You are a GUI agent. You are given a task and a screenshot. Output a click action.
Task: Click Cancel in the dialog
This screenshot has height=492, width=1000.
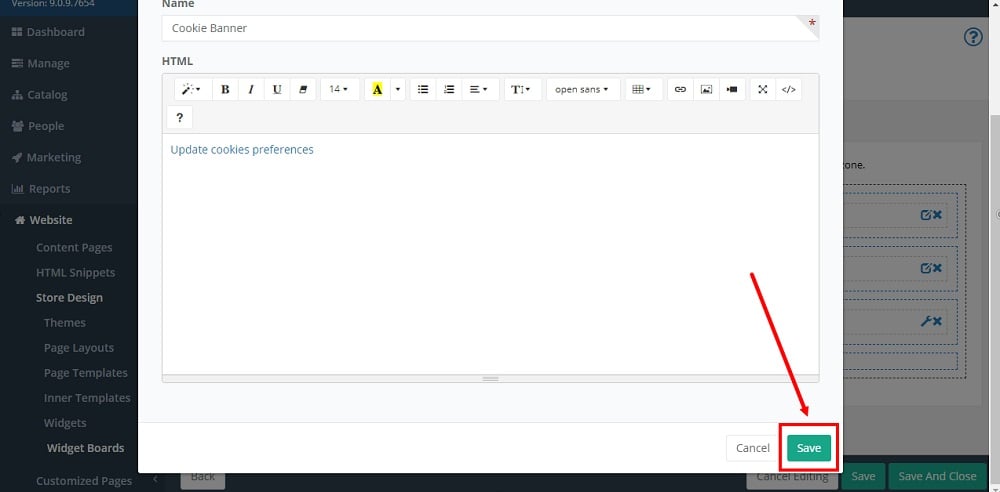[753, 448]
